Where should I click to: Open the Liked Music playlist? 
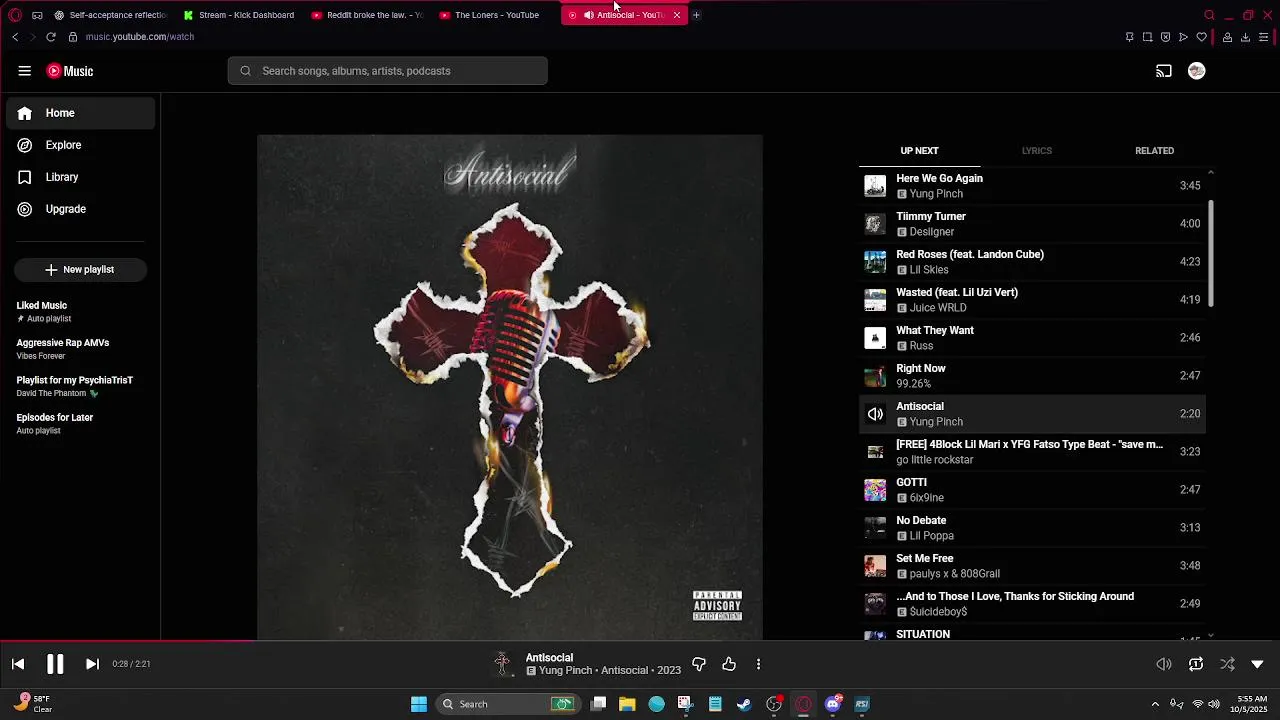tap(80, 312)
